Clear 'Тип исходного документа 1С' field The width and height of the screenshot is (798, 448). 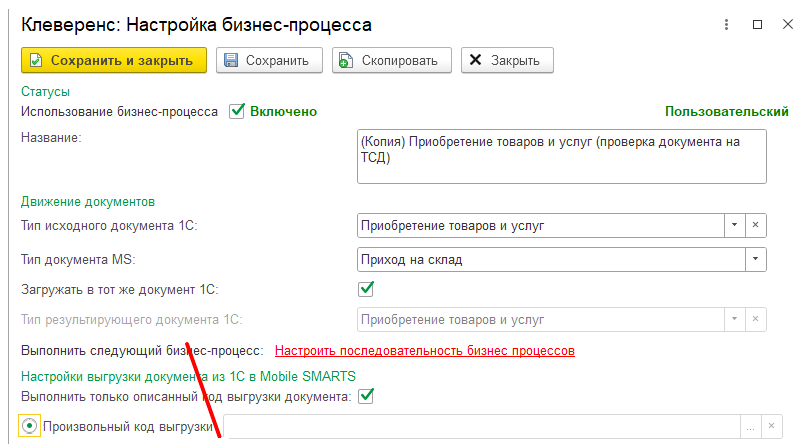756,225
